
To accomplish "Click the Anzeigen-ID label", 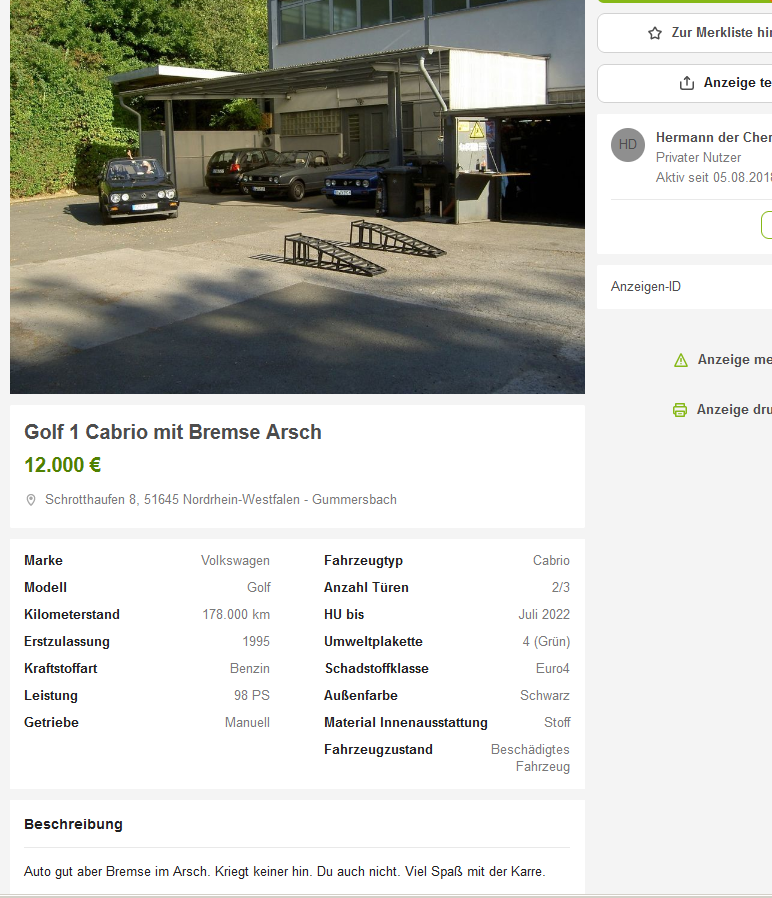I will [646, 287].
